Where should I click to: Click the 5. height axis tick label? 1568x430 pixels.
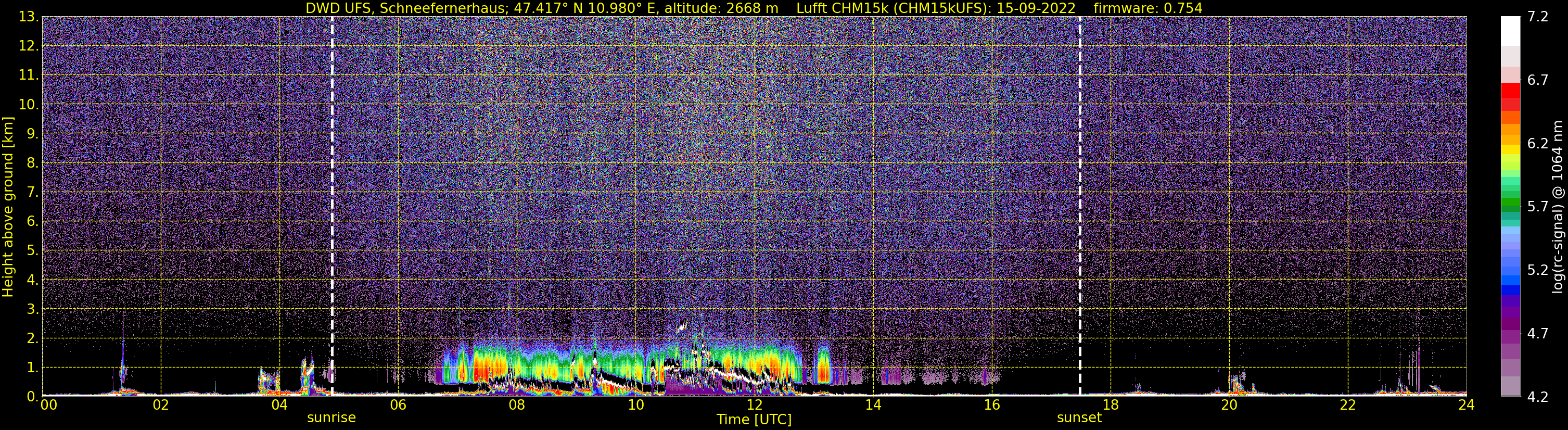32,250
